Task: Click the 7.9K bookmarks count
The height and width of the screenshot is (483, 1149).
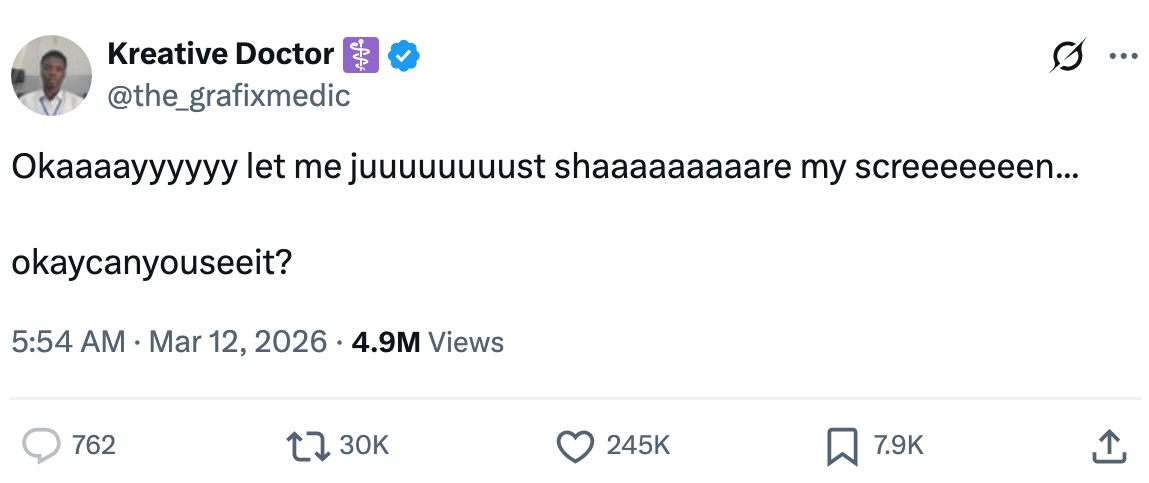Action: (899, 445)
